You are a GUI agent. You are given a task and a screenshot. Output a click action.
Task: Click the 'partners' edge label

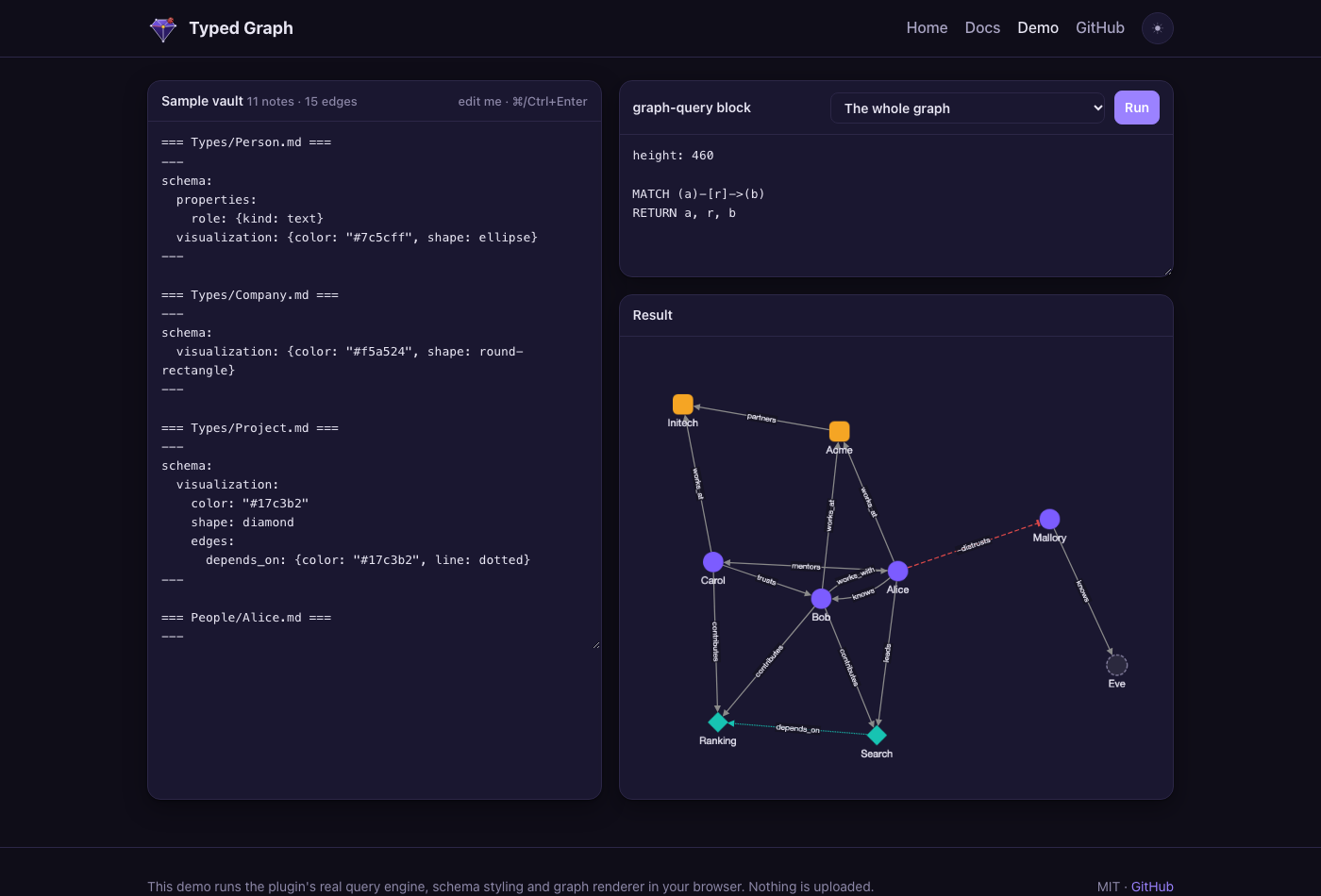point(761,418)
